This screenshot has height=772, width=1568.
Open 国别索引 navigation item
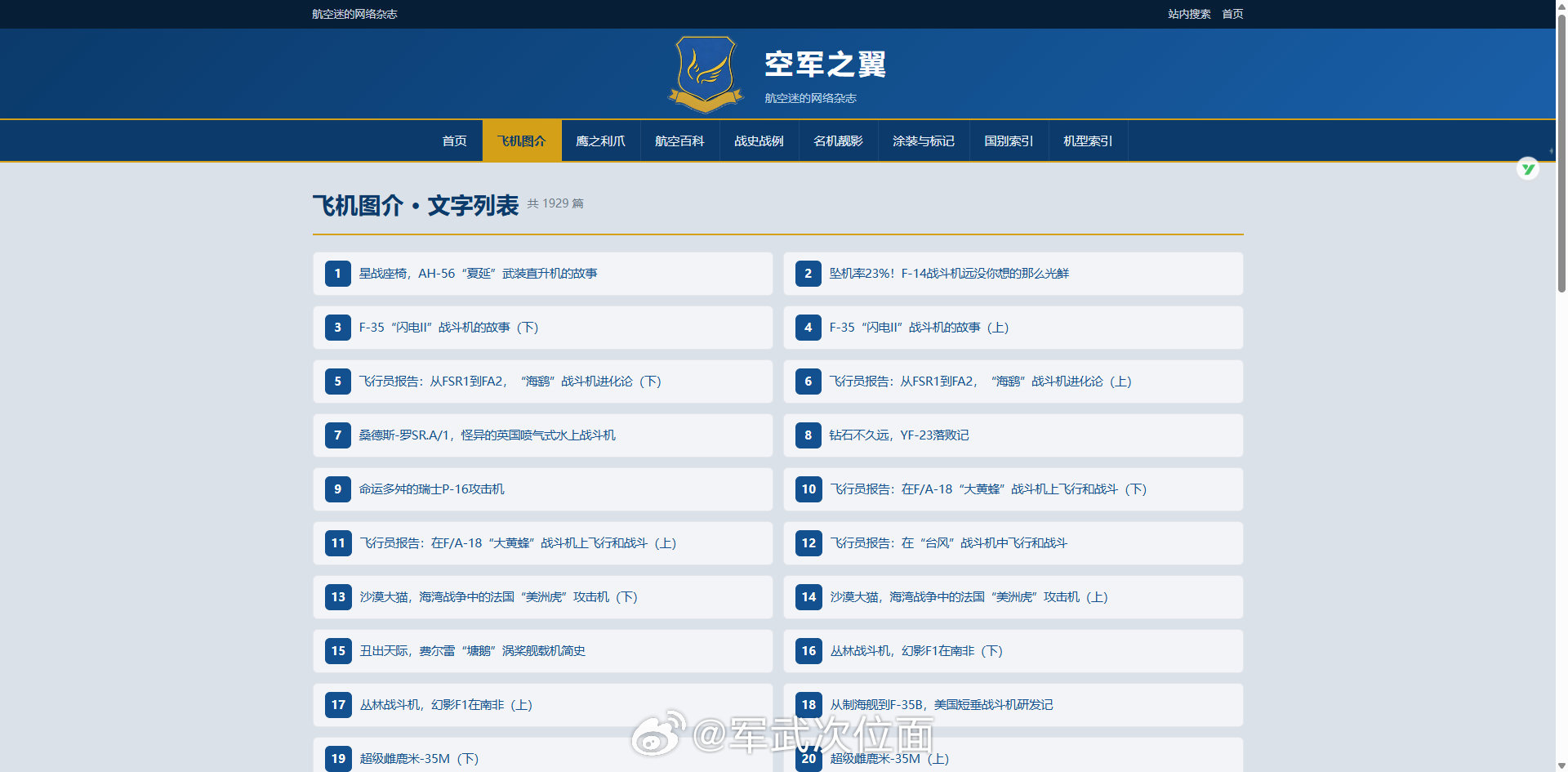[1009, 141]
